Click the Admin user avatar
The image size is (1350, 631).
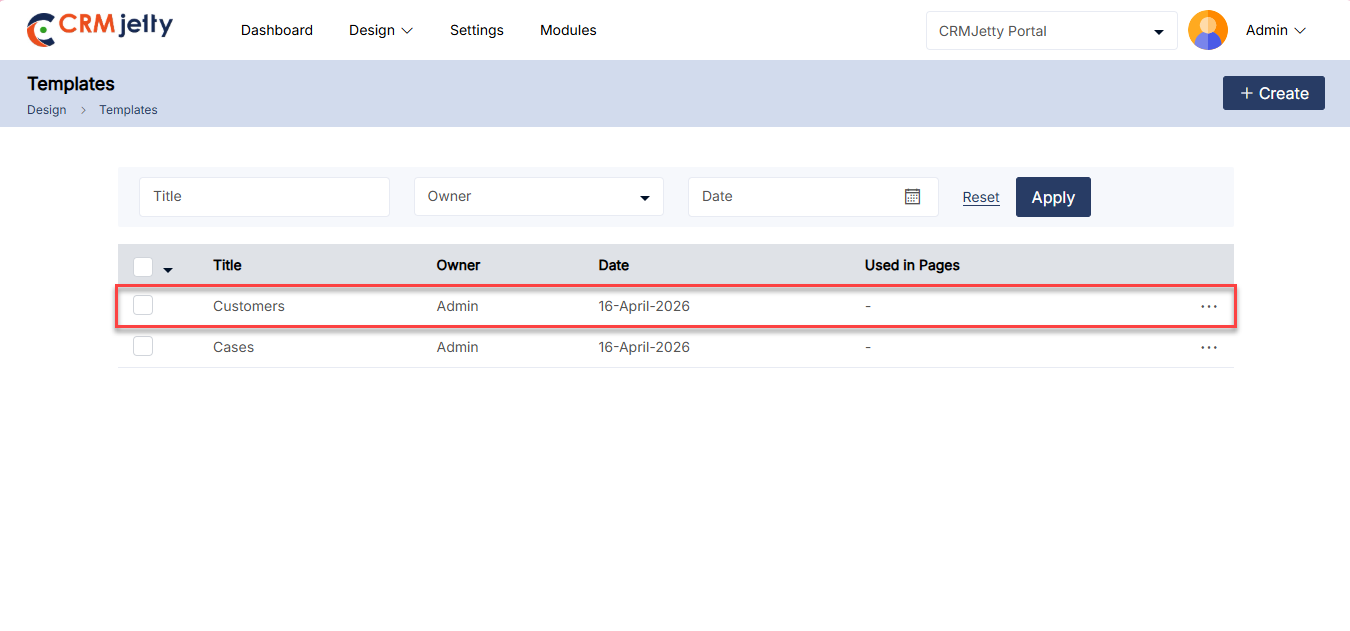1207,30
